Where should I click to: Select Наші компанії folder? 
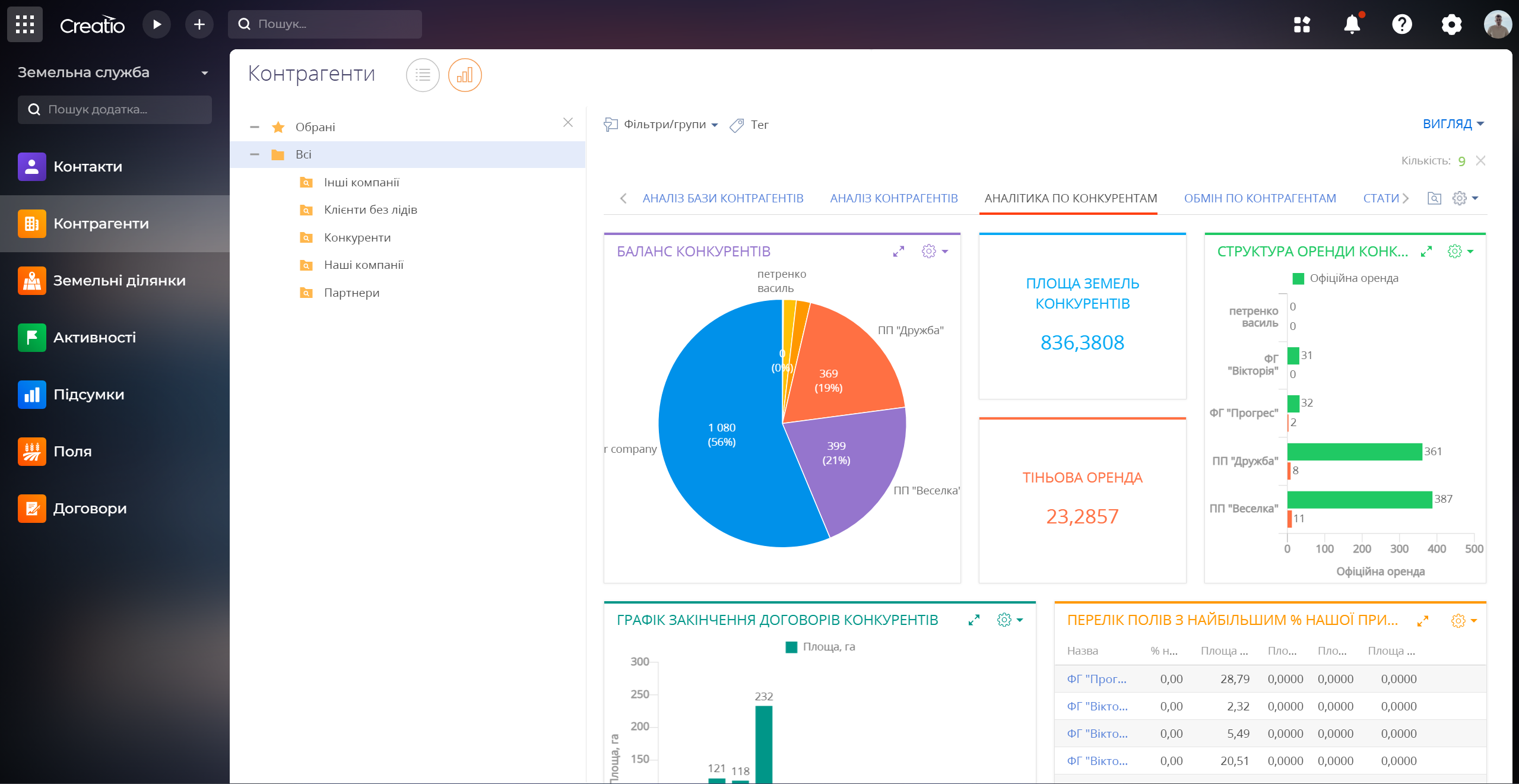pyautogui.click(x=363, y=265)
